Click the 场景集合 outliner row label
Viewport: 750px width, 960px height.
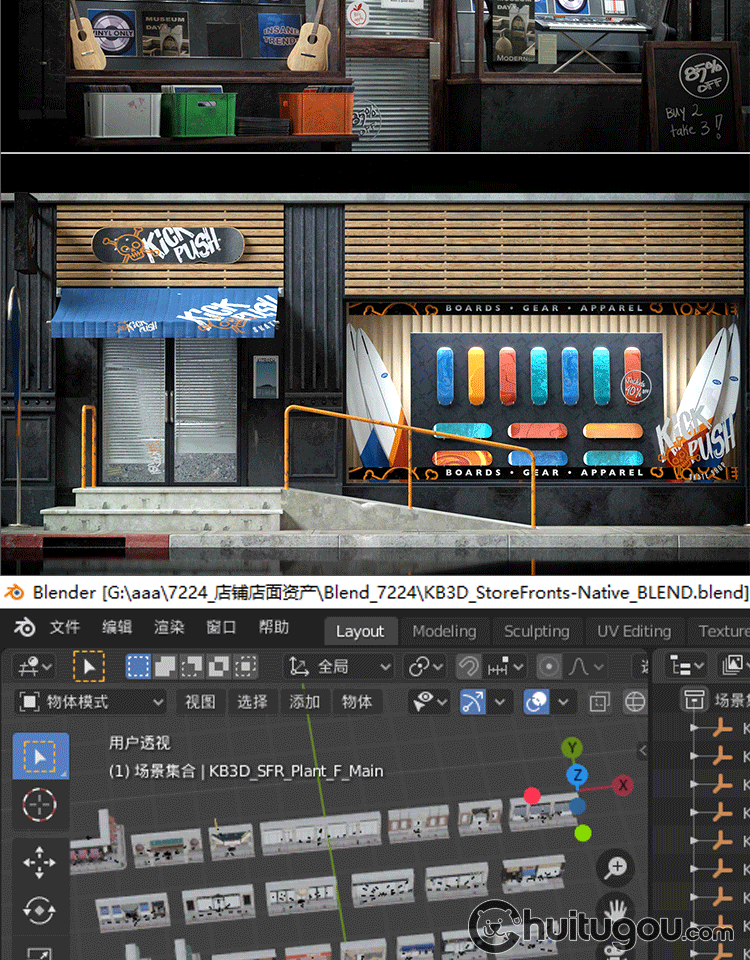pyautogui.click(x=732, y=699)
